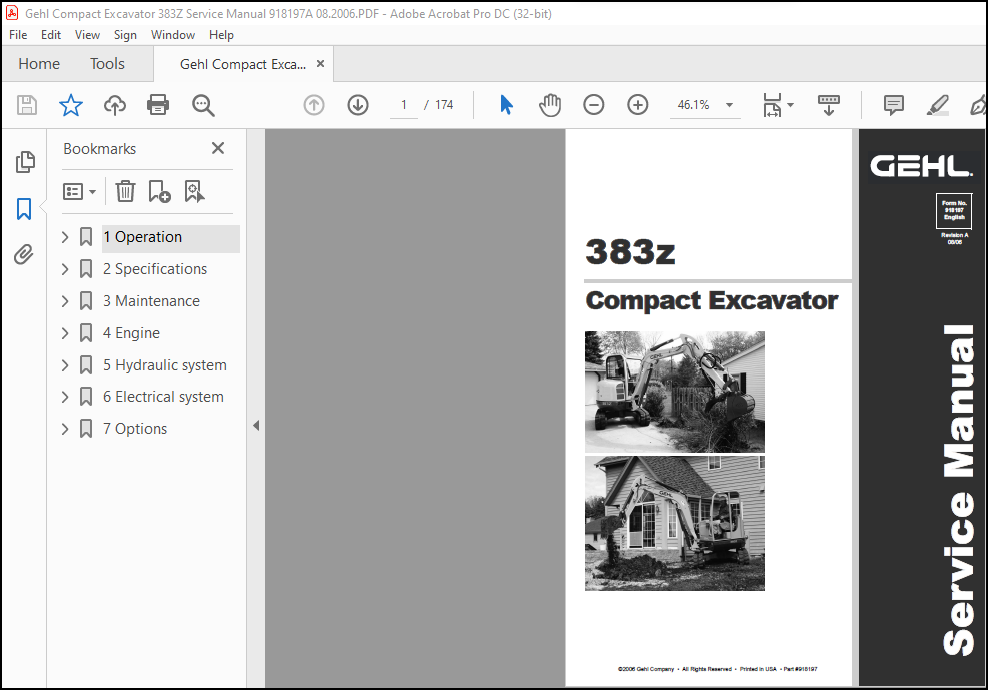
Task: Select the 6 Electrical system bookmark
Action: point(163,397)
